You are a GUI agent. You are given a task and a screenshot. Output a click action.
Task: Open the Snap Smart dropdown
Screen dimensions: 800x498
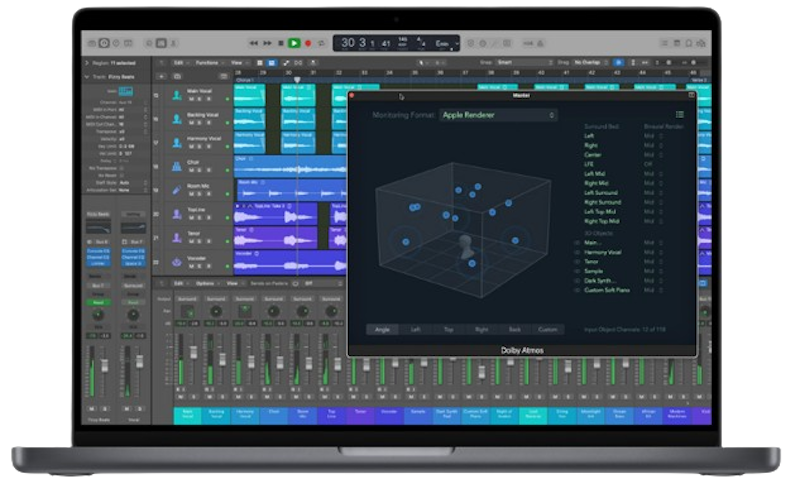click(524, 62)
